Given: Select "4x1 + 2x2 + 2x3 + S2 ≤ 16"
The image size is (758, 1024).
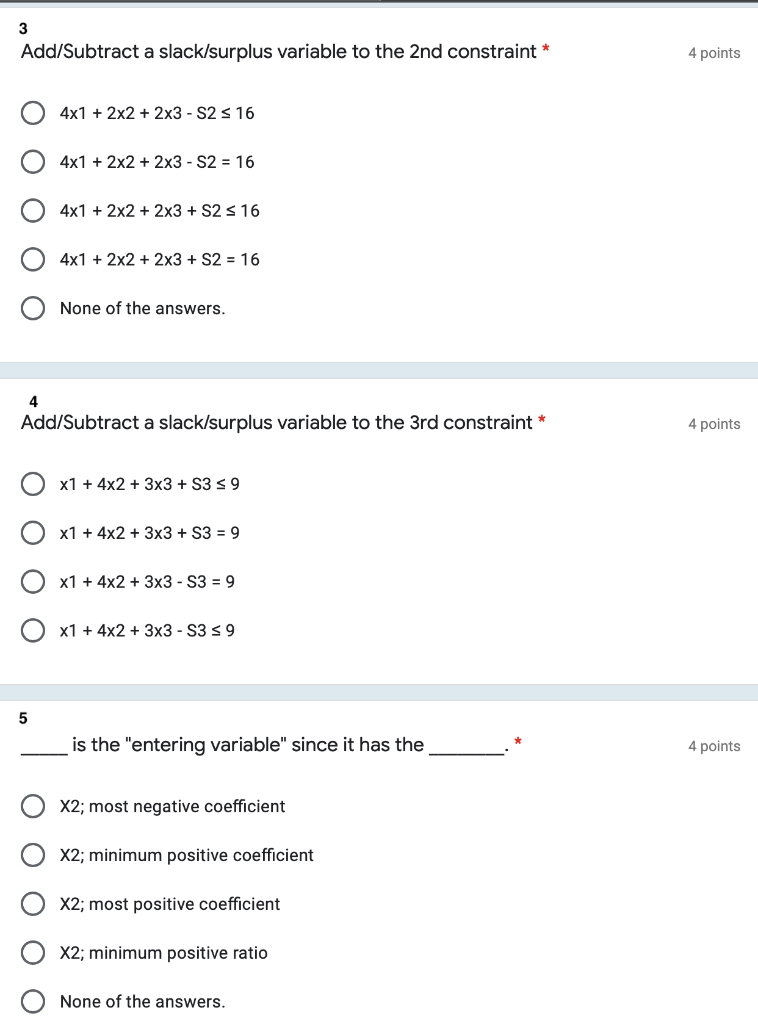Looking at the screenshot, I should [x=33, y=210].
